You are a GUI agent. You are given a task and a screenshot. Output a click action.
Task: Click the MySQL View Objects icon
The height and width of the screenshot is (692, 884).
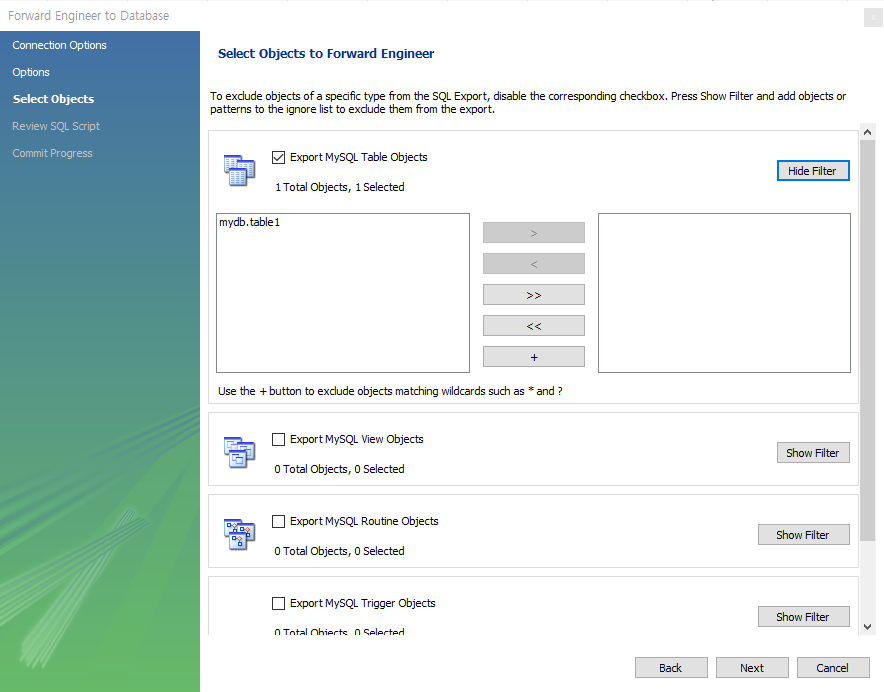coord(240,452)
